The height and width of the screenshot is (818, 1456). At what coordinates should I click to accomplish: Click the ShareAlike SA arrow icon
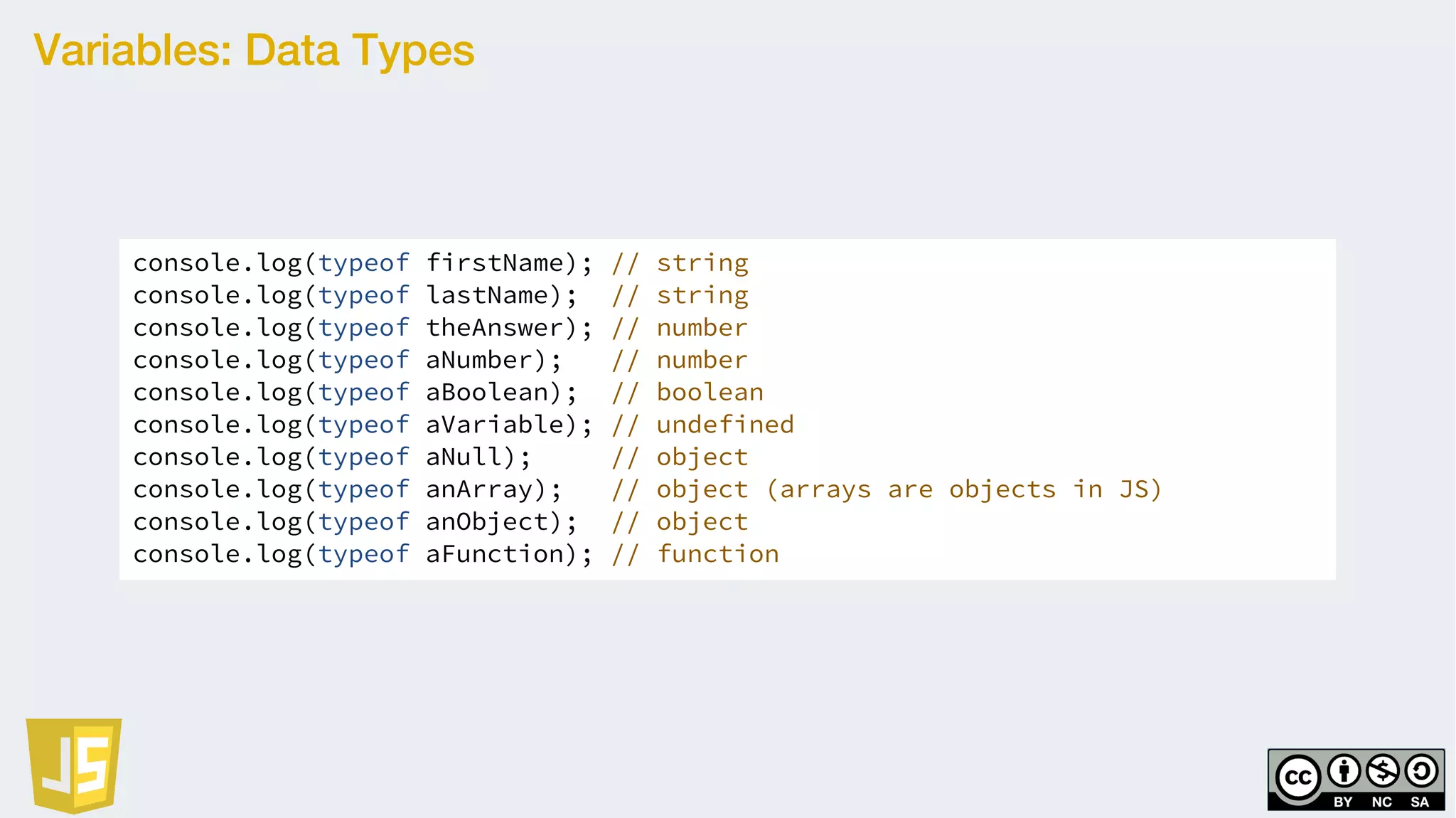(x=1421, y=771)
